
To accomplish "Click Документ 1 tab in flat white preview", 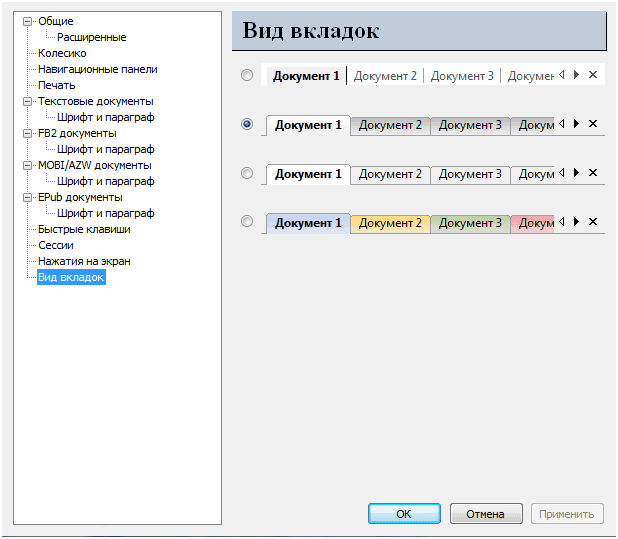I will [x=308, y=174].
